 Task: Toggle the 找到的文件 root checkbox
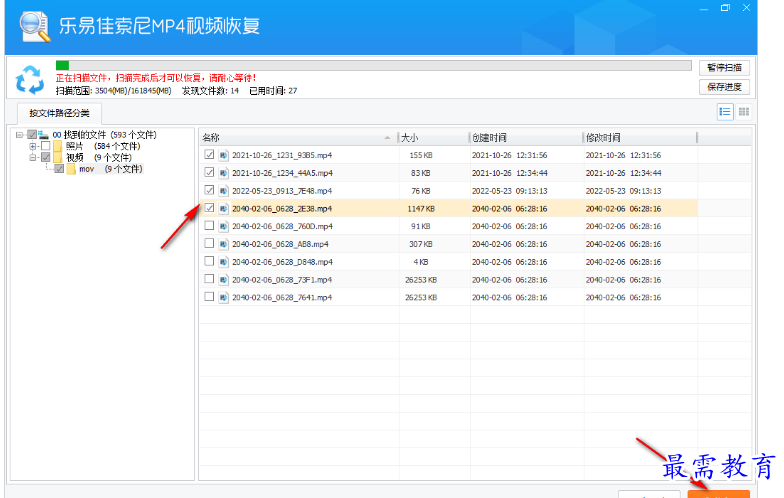(32, 134)
